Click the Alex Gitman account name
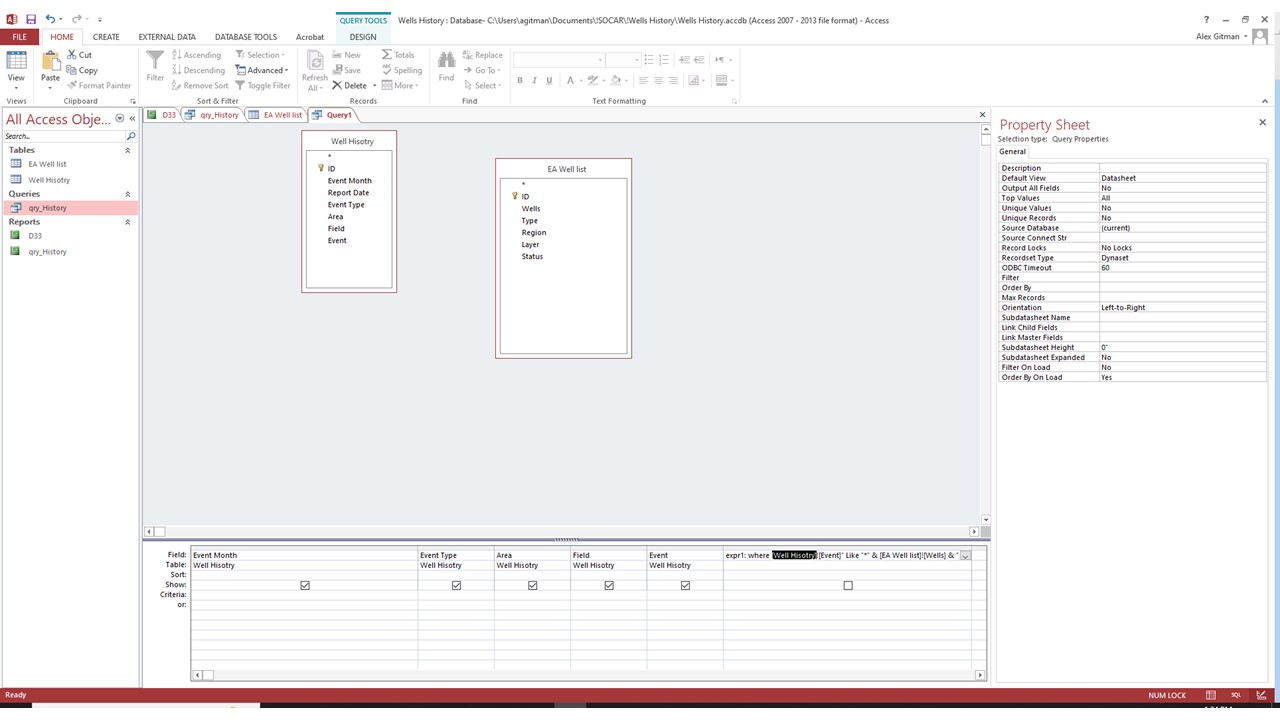 point(1218,37)
